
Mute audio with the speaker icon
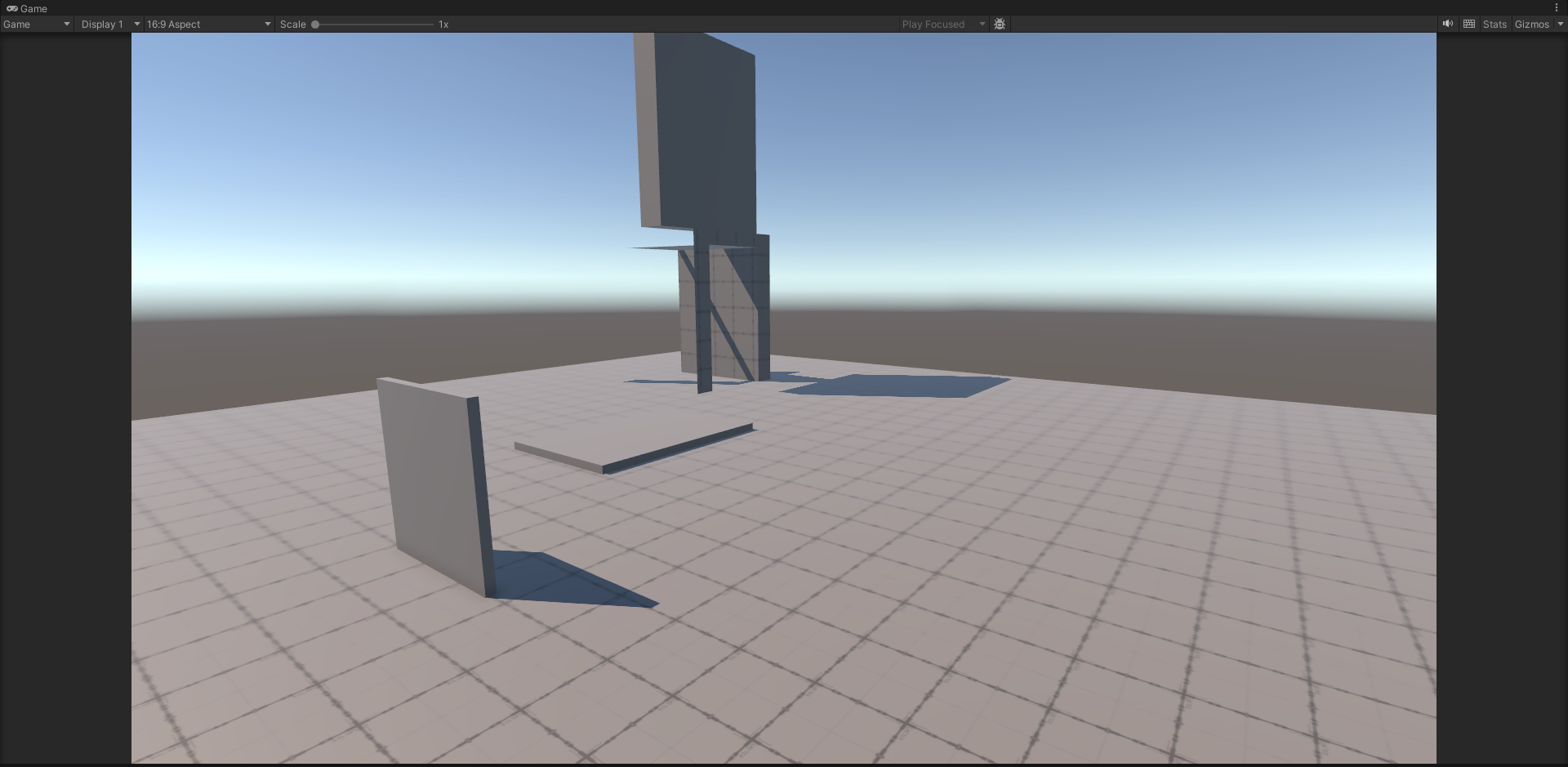[x=1447, y=25]
